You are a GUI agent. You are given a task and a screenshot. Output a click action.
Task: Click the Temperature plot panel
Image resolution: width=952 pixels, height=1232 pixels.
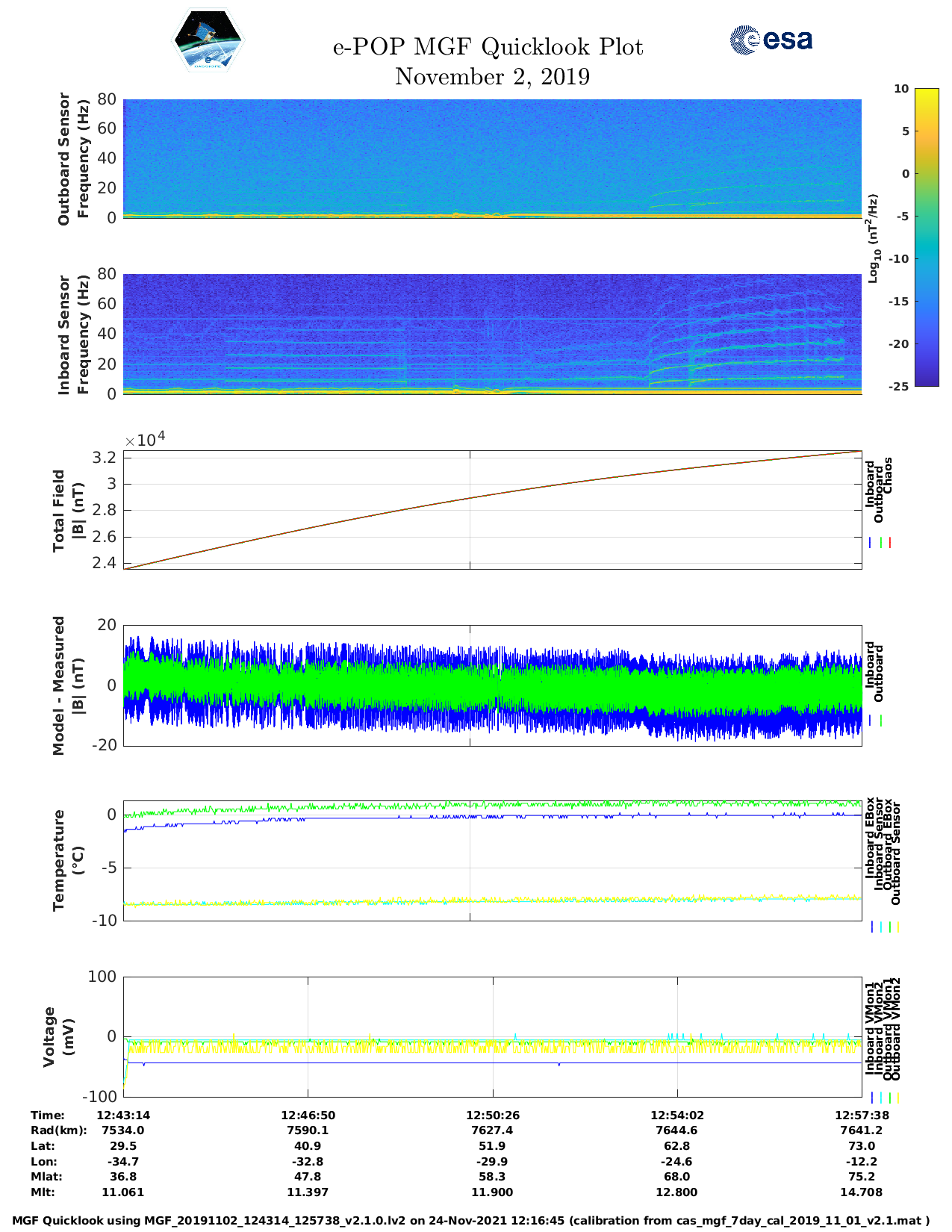[x=492, y=862]
